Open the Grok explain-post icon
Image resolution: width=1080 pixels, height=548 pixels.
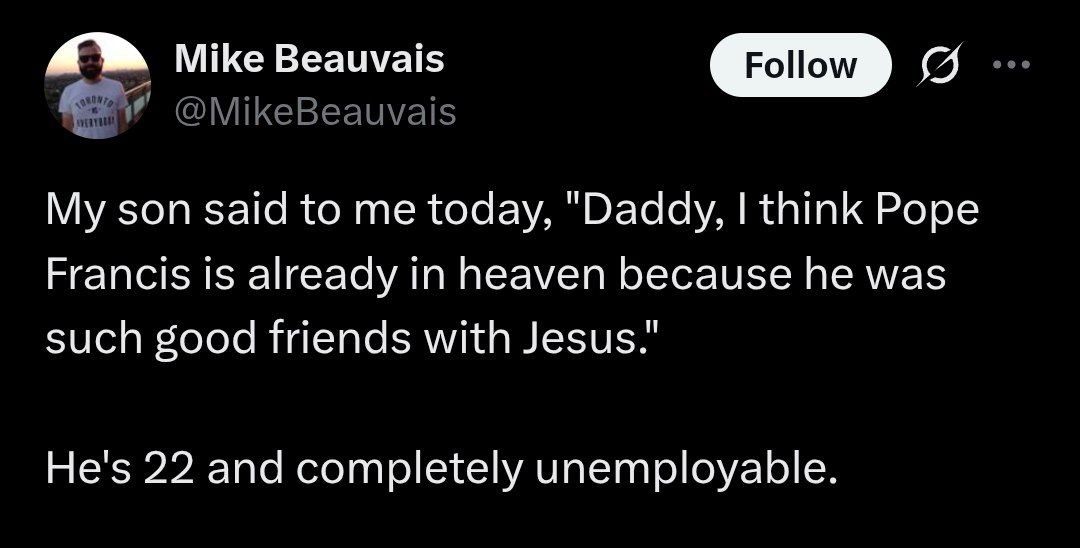939,64
